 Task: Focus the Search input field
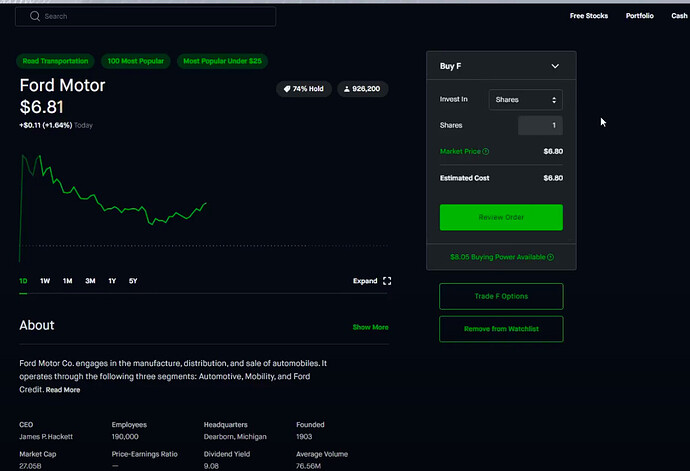tap(145, 17)
